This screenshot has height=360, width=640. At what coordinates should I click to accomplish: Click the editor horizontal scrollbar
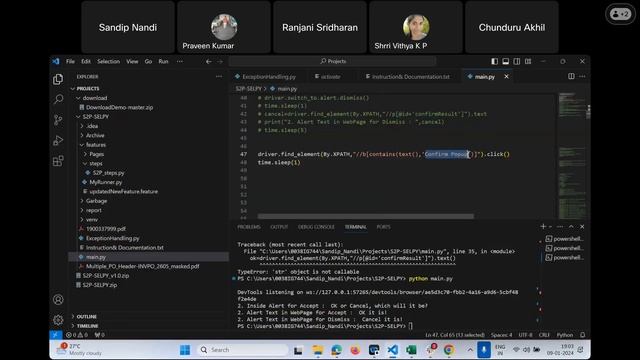pos(366,216)
